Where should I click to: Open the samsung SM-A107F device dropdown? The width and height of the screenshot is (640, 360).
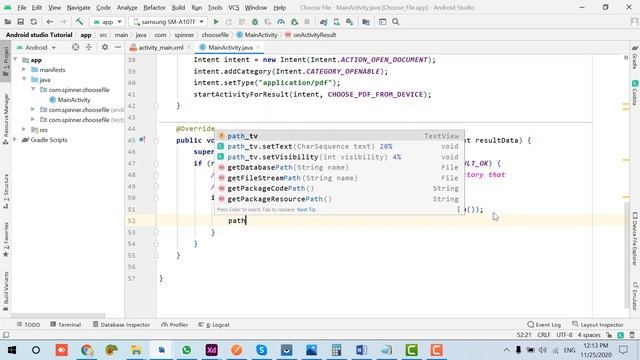169,22
